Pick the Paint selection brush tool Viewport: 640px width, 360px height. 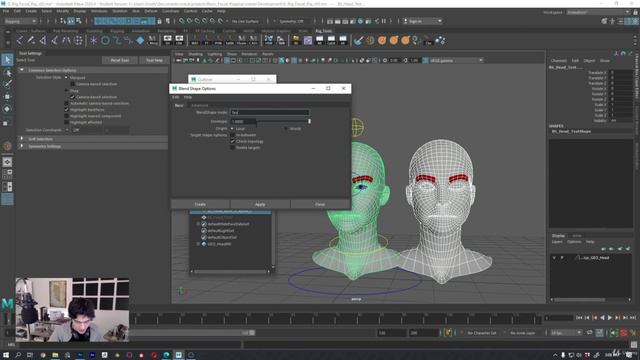7,84
